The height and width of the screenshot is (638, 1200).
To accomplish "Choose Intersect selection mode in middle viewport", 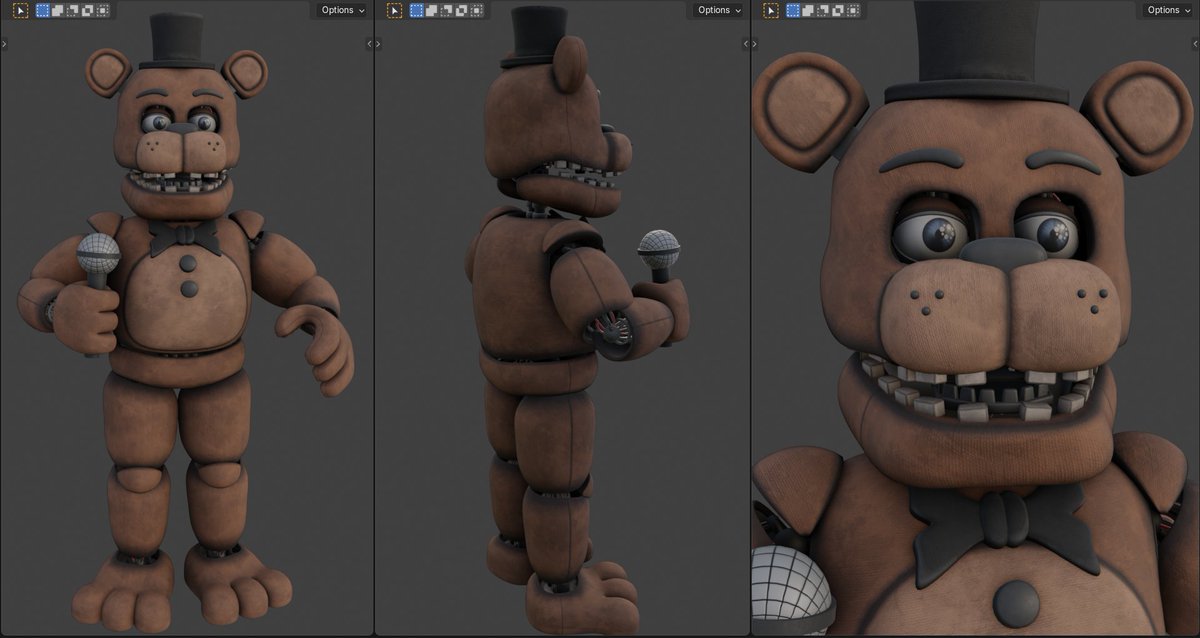I will point(477,10).
